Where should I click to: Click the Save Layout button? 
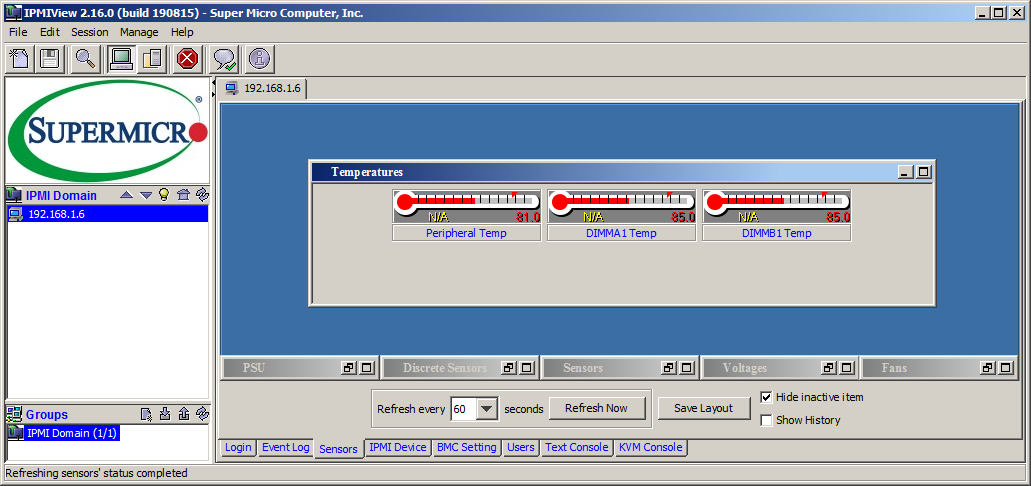point(704,408)
